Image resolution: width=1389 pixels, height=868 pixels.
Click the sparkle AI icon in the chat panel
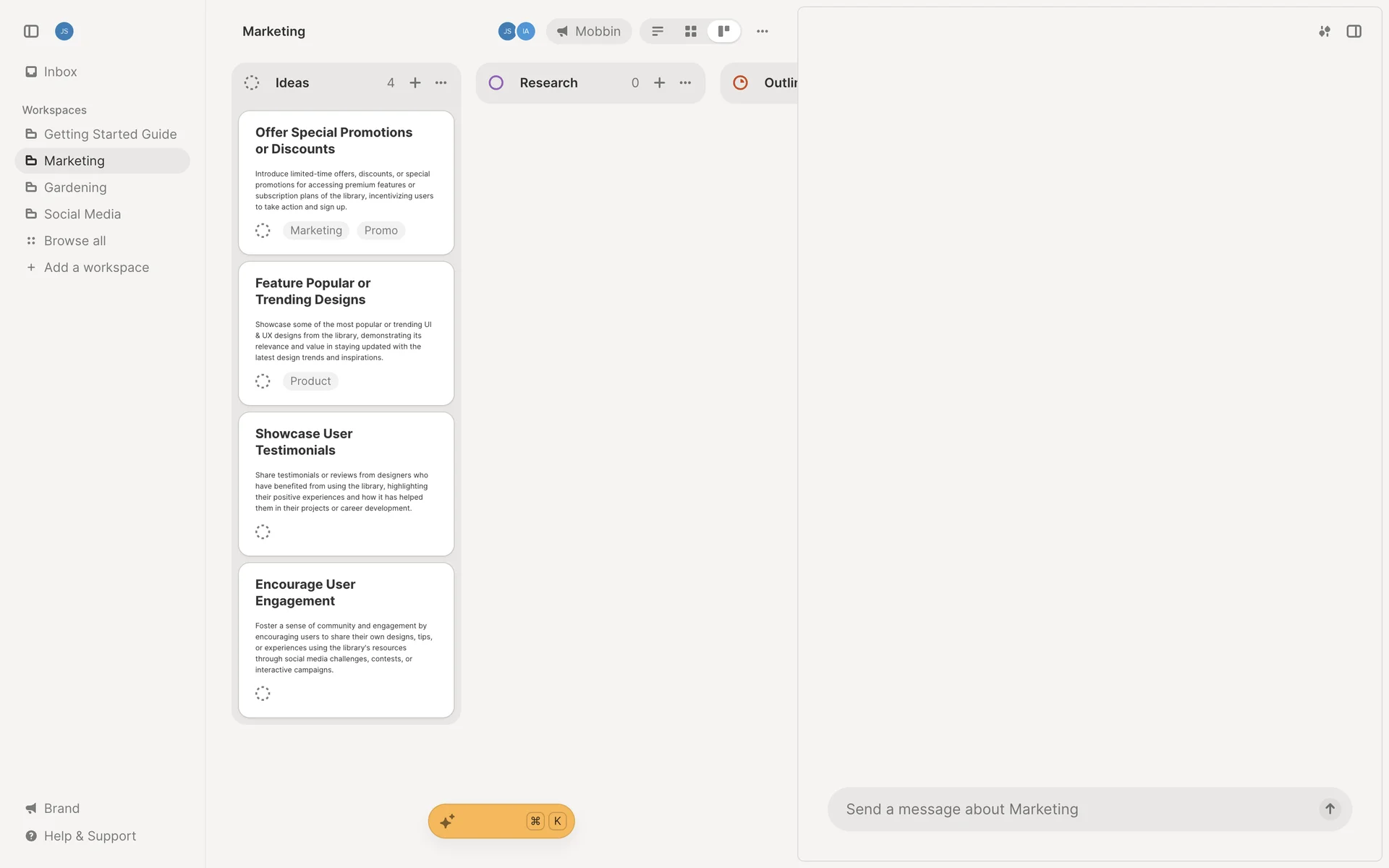(x=1324, y=31)
